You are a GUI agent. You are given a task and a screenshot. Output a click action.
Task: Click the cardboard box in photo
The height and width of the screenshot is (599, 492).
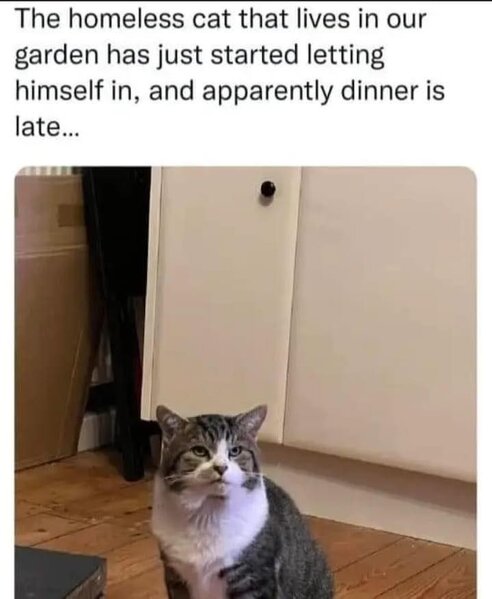(52, 317)
